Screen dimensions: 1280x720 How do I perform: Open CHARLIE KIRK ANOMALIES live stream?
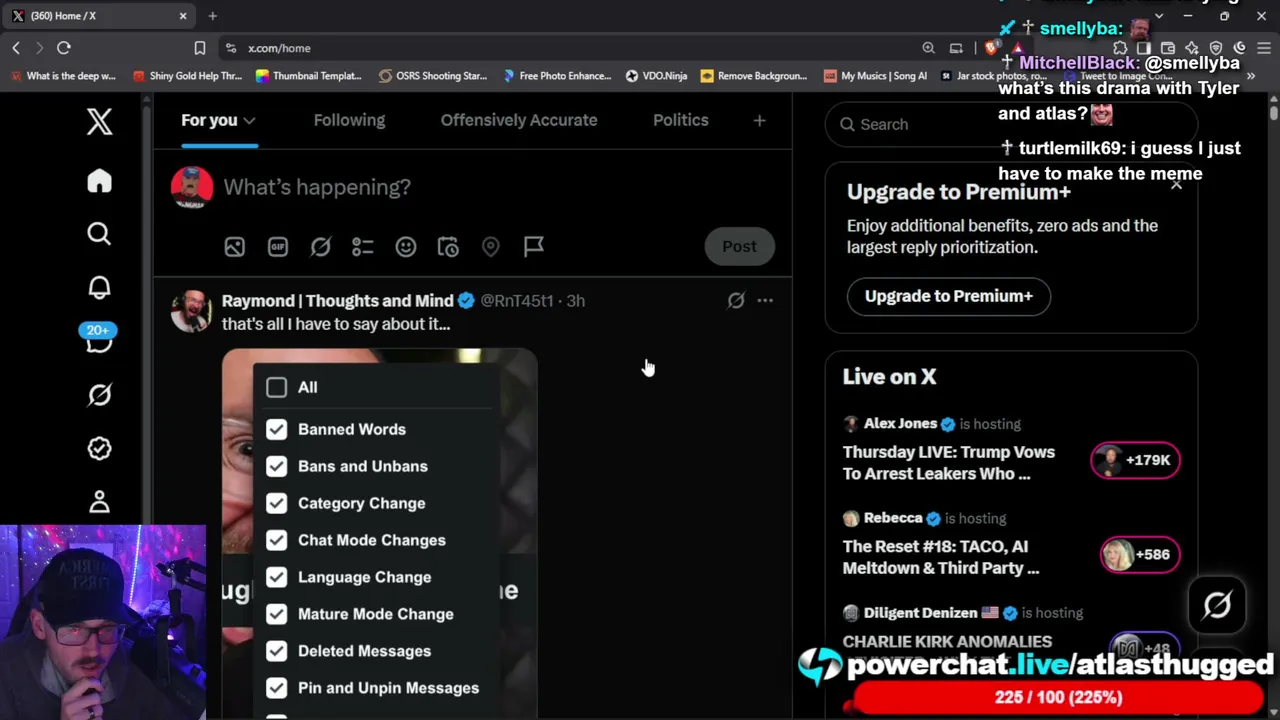coord(947,642)
